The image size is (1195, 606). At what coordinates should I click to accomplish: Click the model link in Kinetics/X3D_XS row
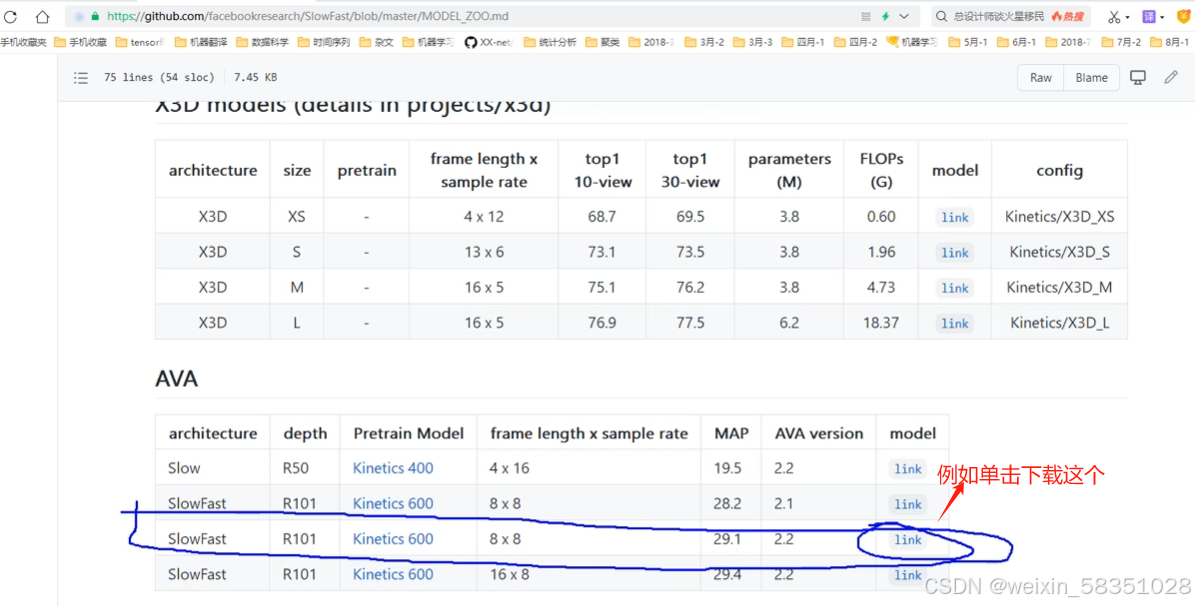tap(955, 217)
